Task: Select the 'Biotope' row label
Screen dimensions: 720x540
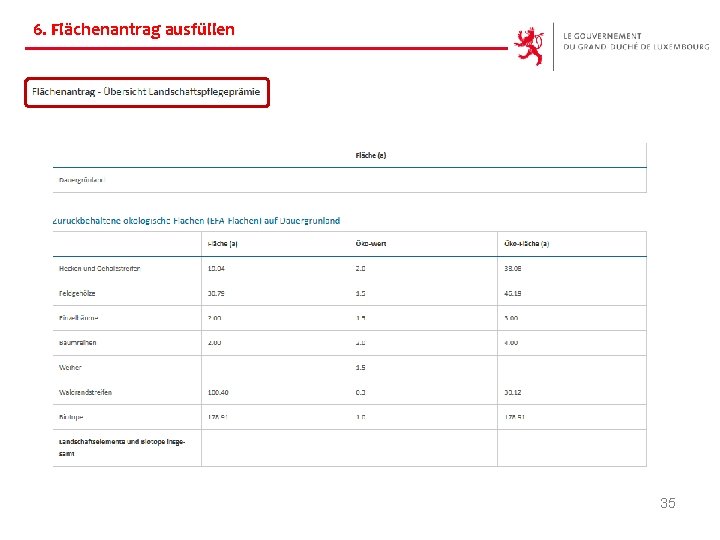Action: 71,417
